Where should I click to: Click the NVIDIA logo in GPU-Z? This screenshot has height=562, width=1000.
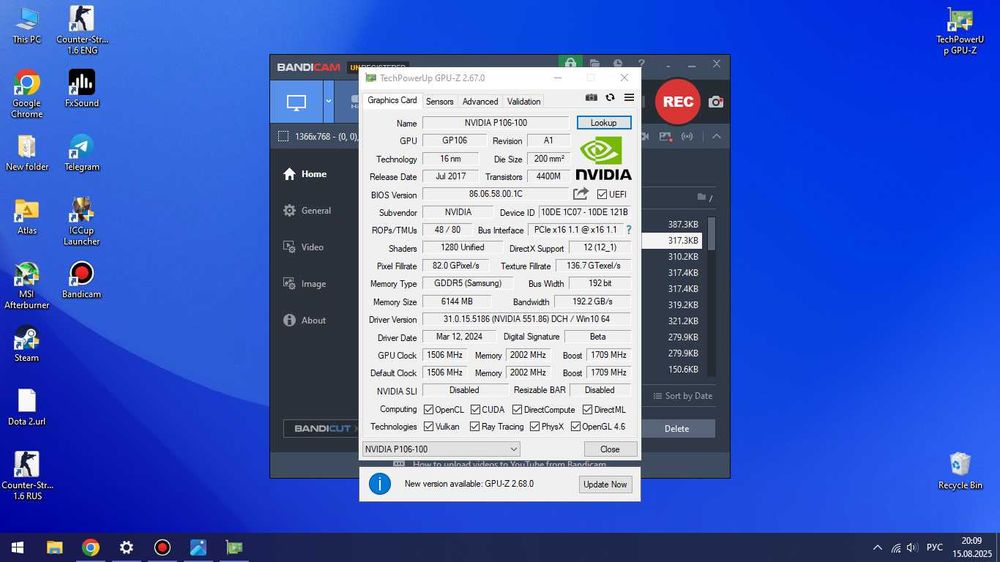603,159
